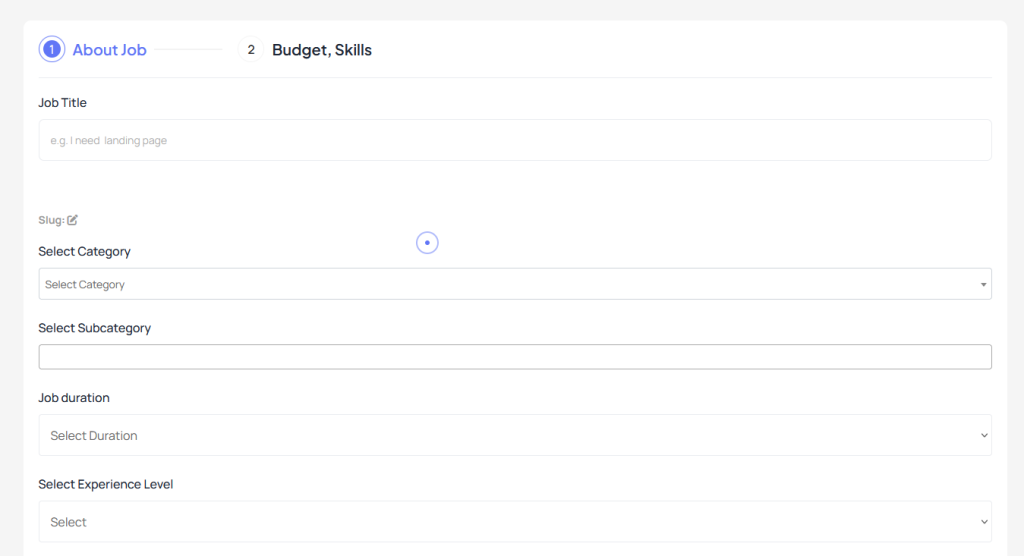
Task: Click the slug edit pencil icon
Action: 72,220
